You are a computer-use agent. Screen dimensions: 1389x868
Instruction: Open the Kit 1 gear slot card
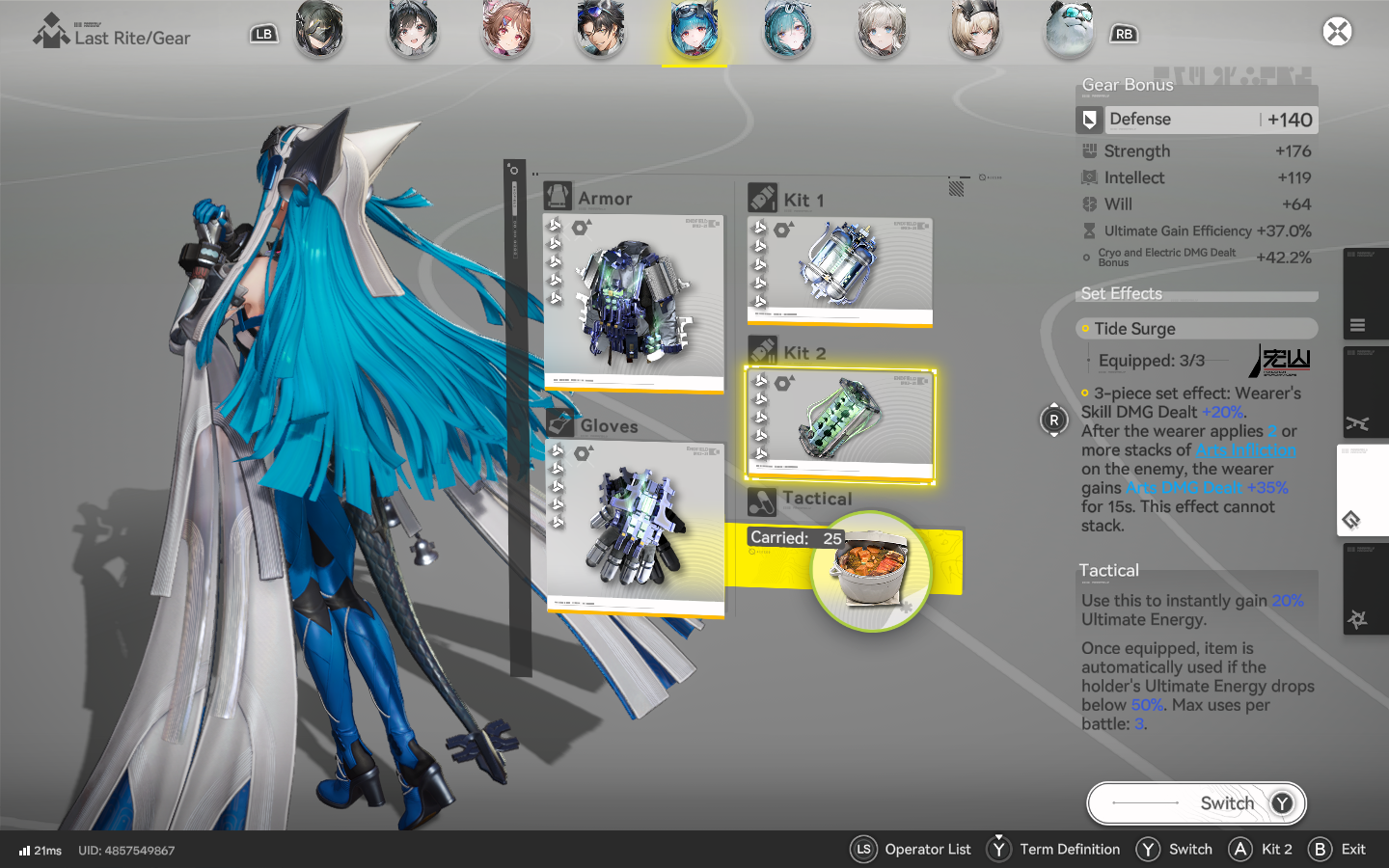pos(840,272)
